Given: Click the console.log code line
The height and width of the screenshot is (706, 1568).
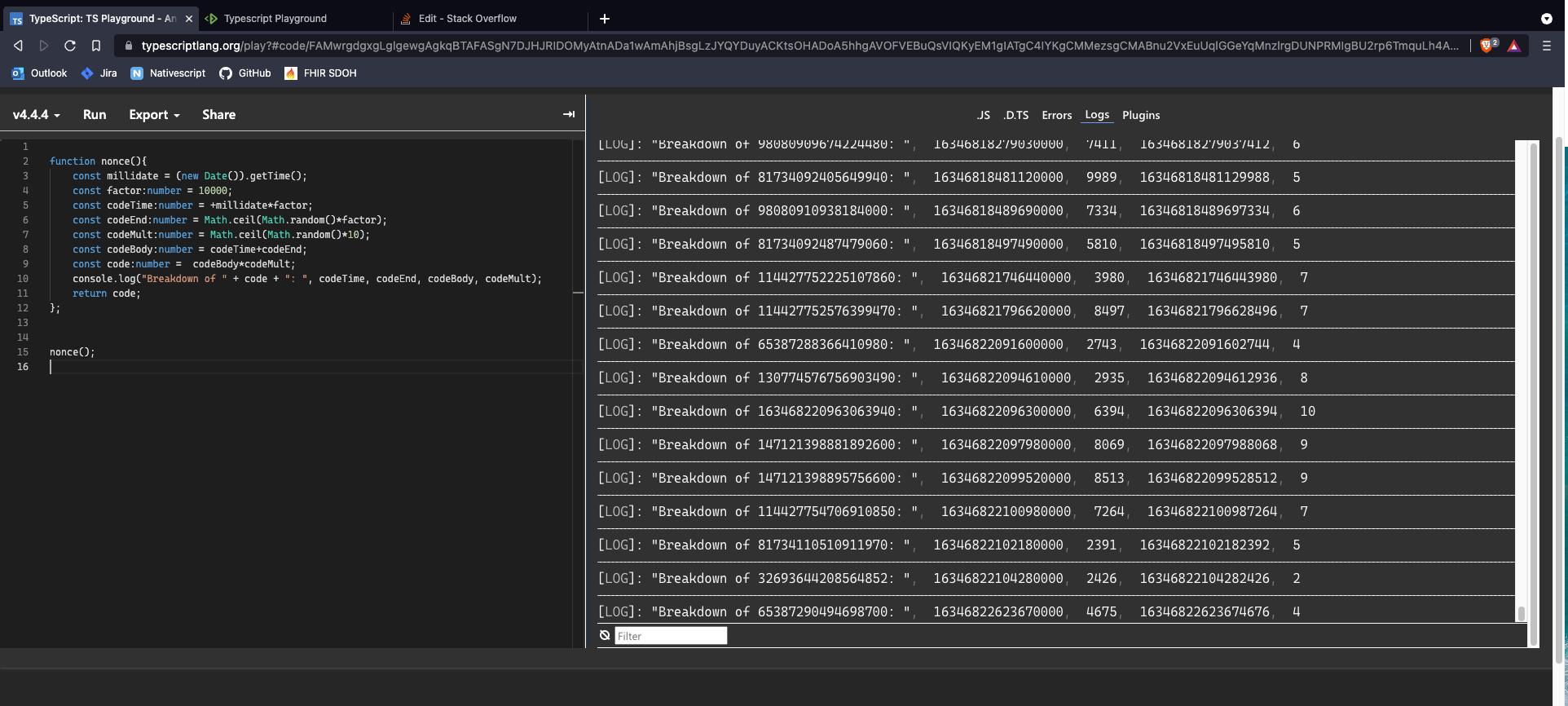Looking at the screenshot, I should click(x=306, y=279).
